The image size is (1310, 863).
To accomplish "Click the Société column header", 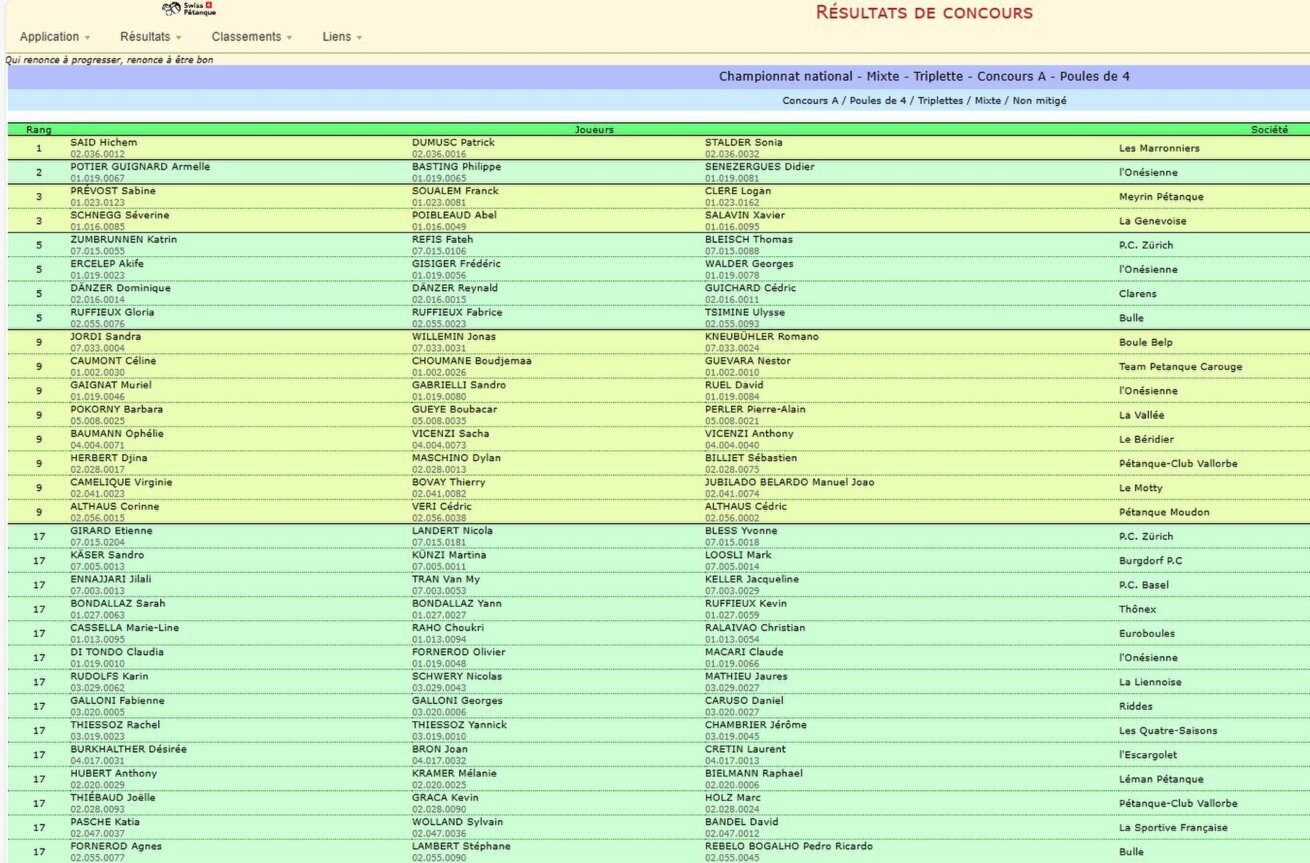I will coord(1270,130).
